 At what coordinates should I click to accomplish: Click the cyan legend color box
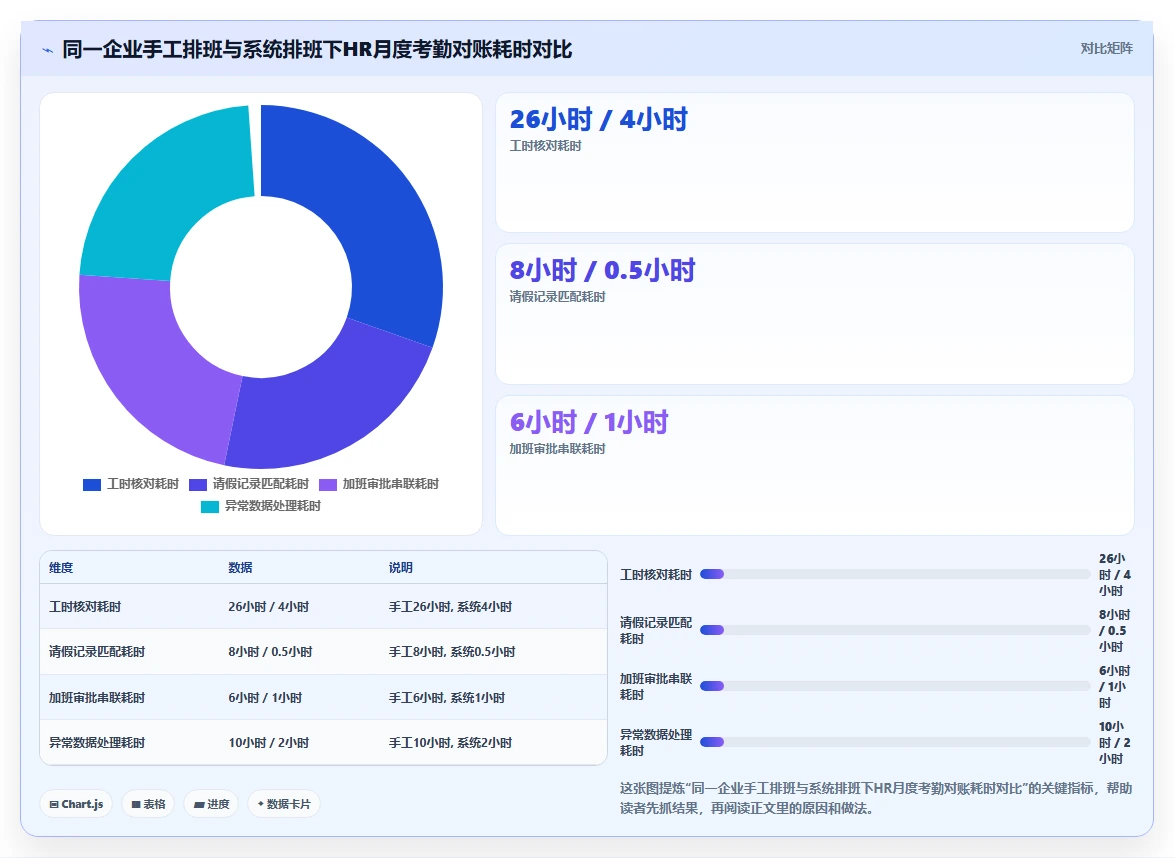pos(210,507)
